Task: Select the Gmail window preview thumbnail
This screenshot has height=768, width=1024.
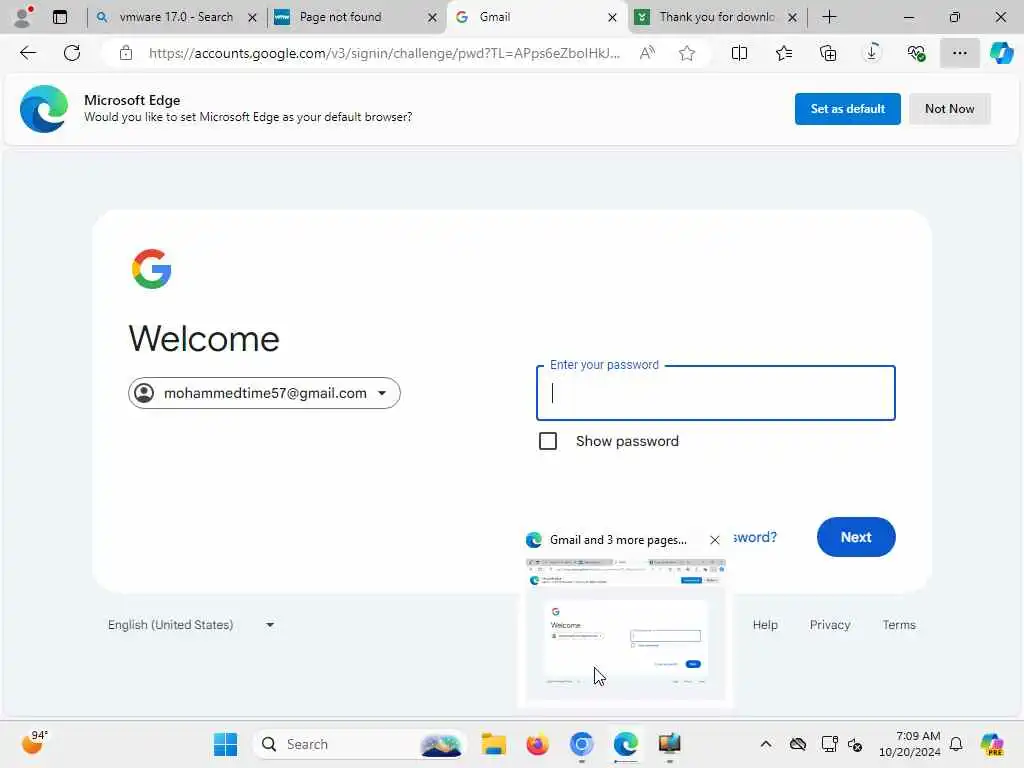Action: (x=626, y=629)
